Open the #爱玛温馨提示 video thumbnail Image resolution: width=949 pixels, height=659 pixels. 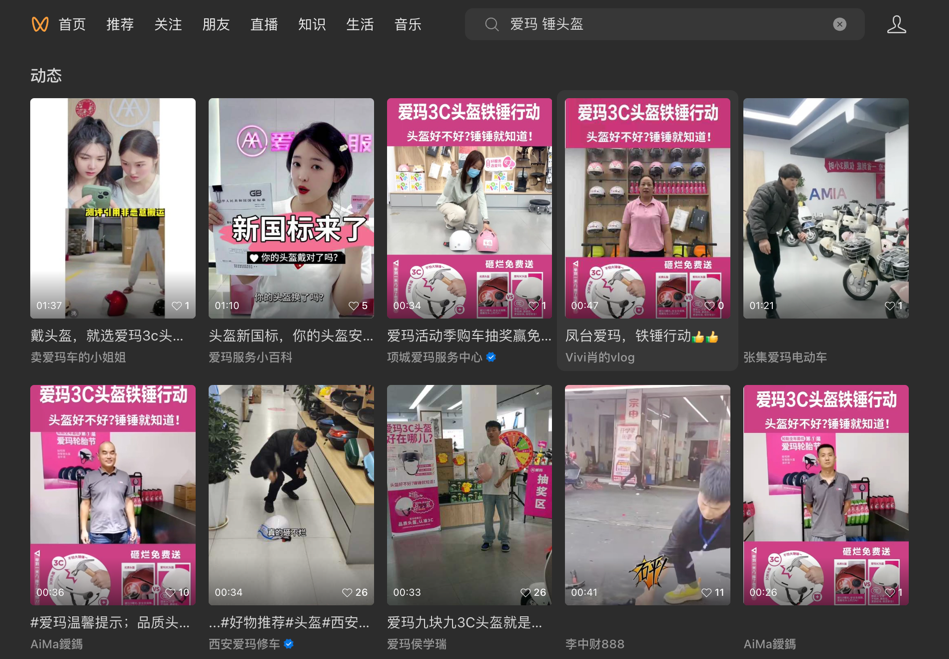[113, 495]
